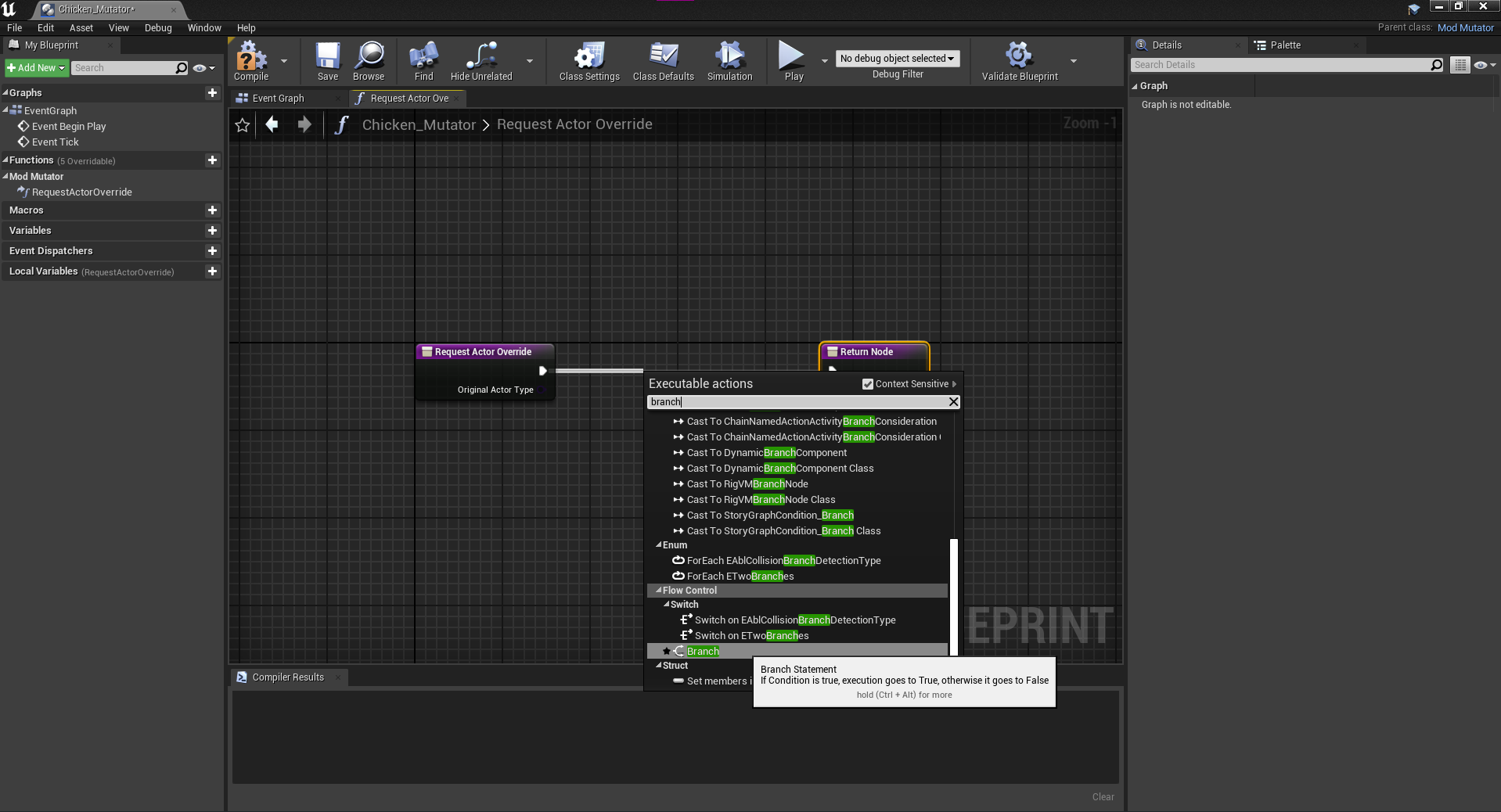The height and width of the screenshot is (812, 1501).
Task: Navigate back in graph history
Action: tap(272, 124)
